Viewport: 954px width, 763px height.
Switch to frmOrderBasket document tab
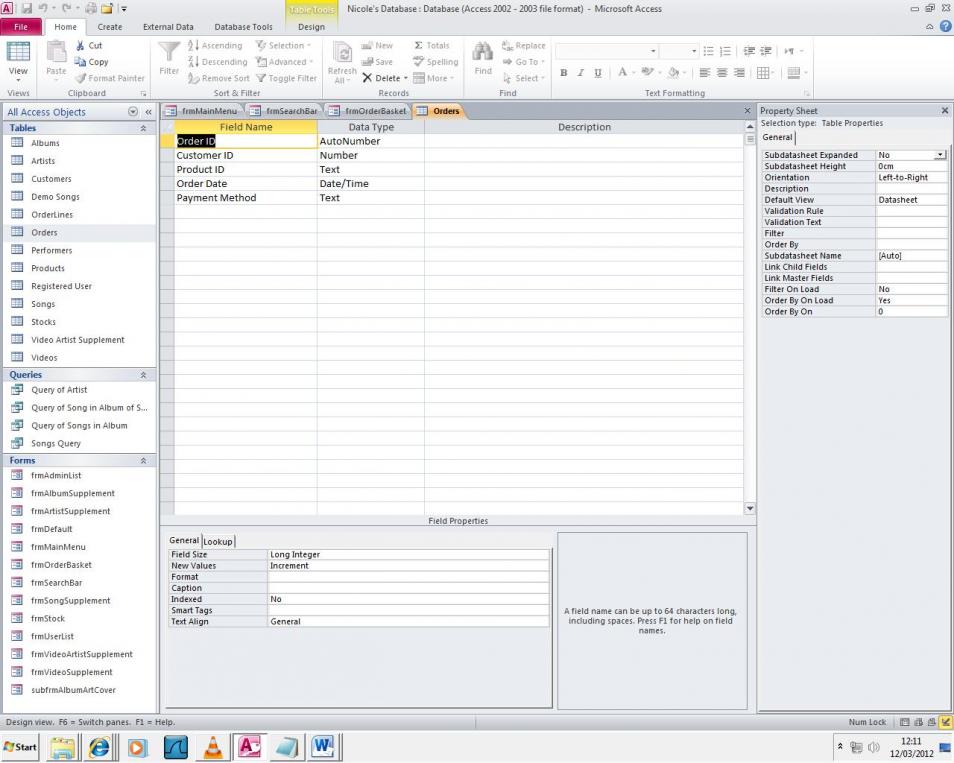pyautogui.click(x=369, y=111)
